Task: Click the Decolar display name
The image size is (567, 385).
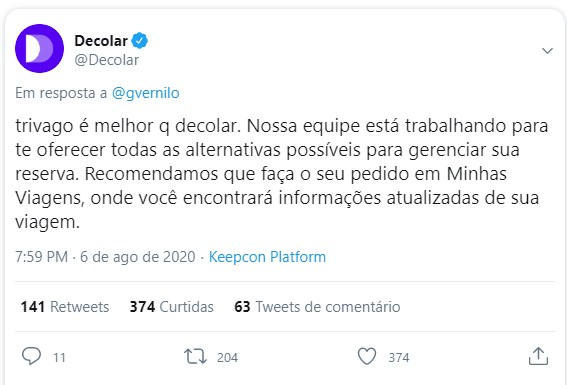Action: 101,40
